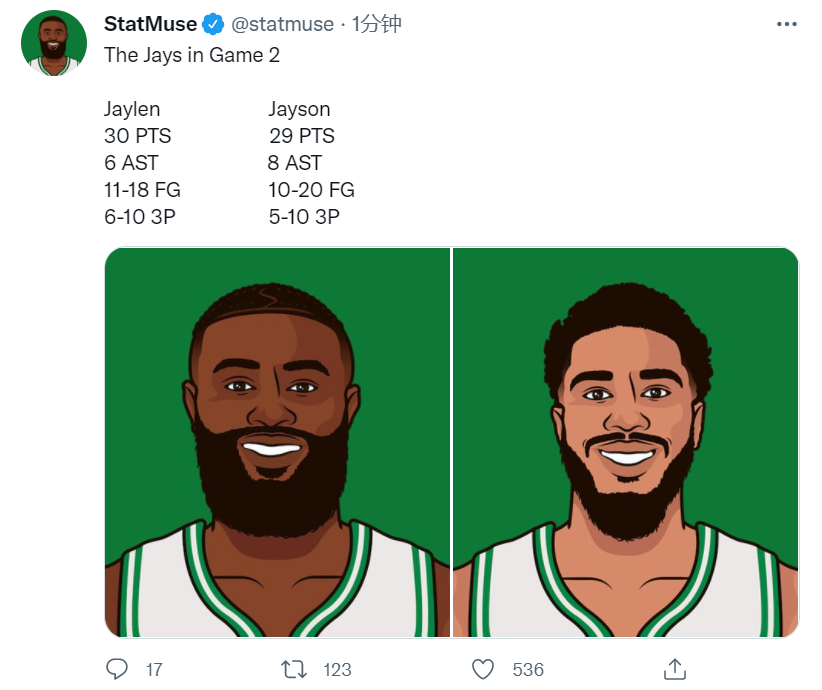Image resolution: width=822 pixels, height=690 pixels.
Task: Click the 11-18 FG stat text
Action: click(x=142, y=190)
